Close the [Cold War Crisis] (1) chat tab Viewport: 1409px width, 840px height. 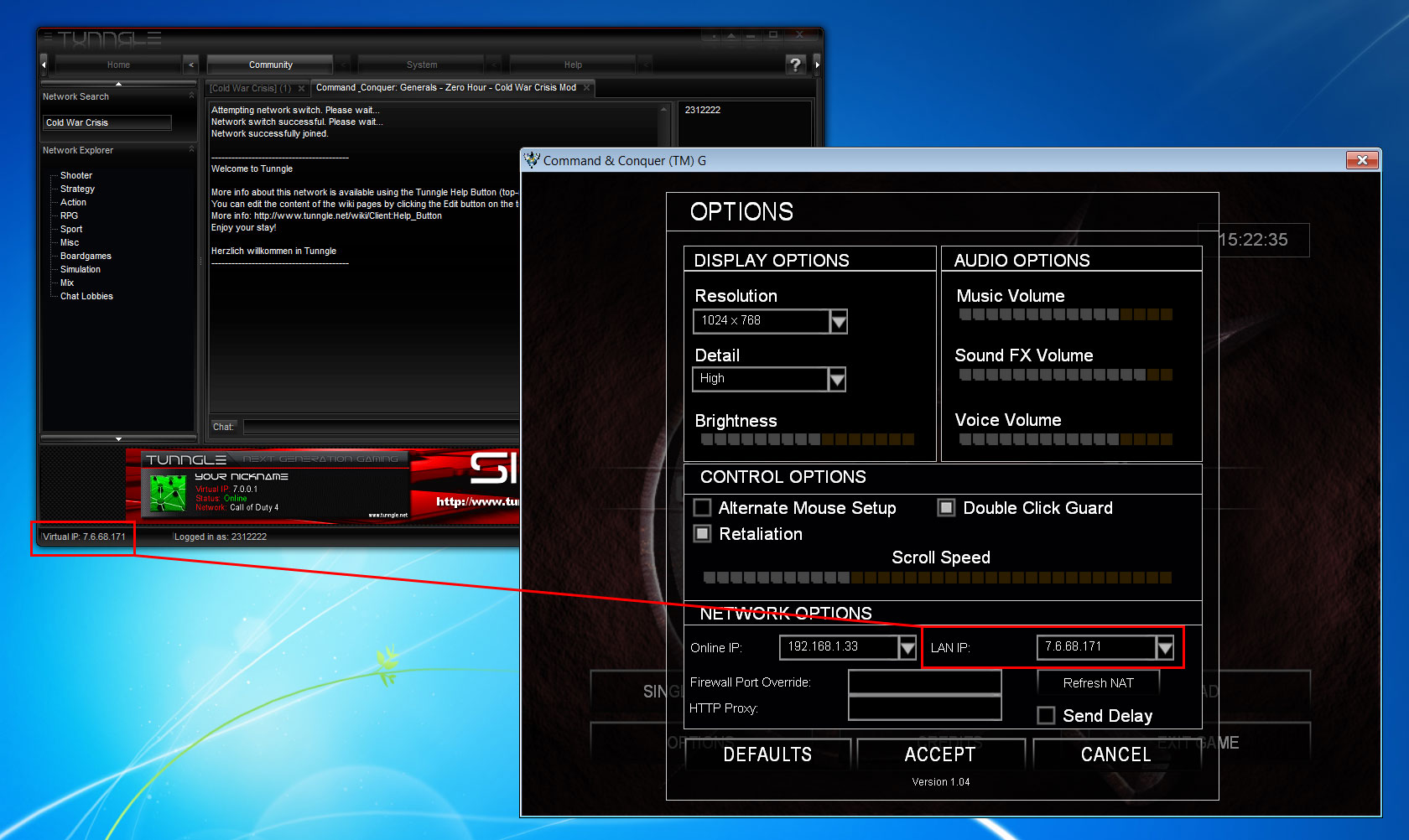tap(302, 88)
